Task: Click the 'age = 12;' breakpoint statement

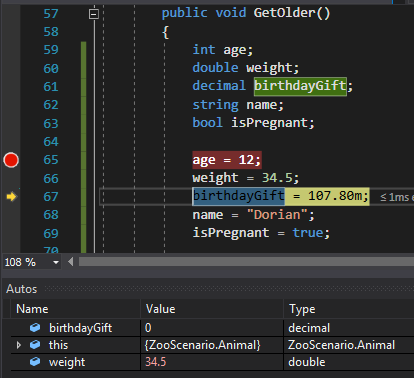Action: (227, 160)
